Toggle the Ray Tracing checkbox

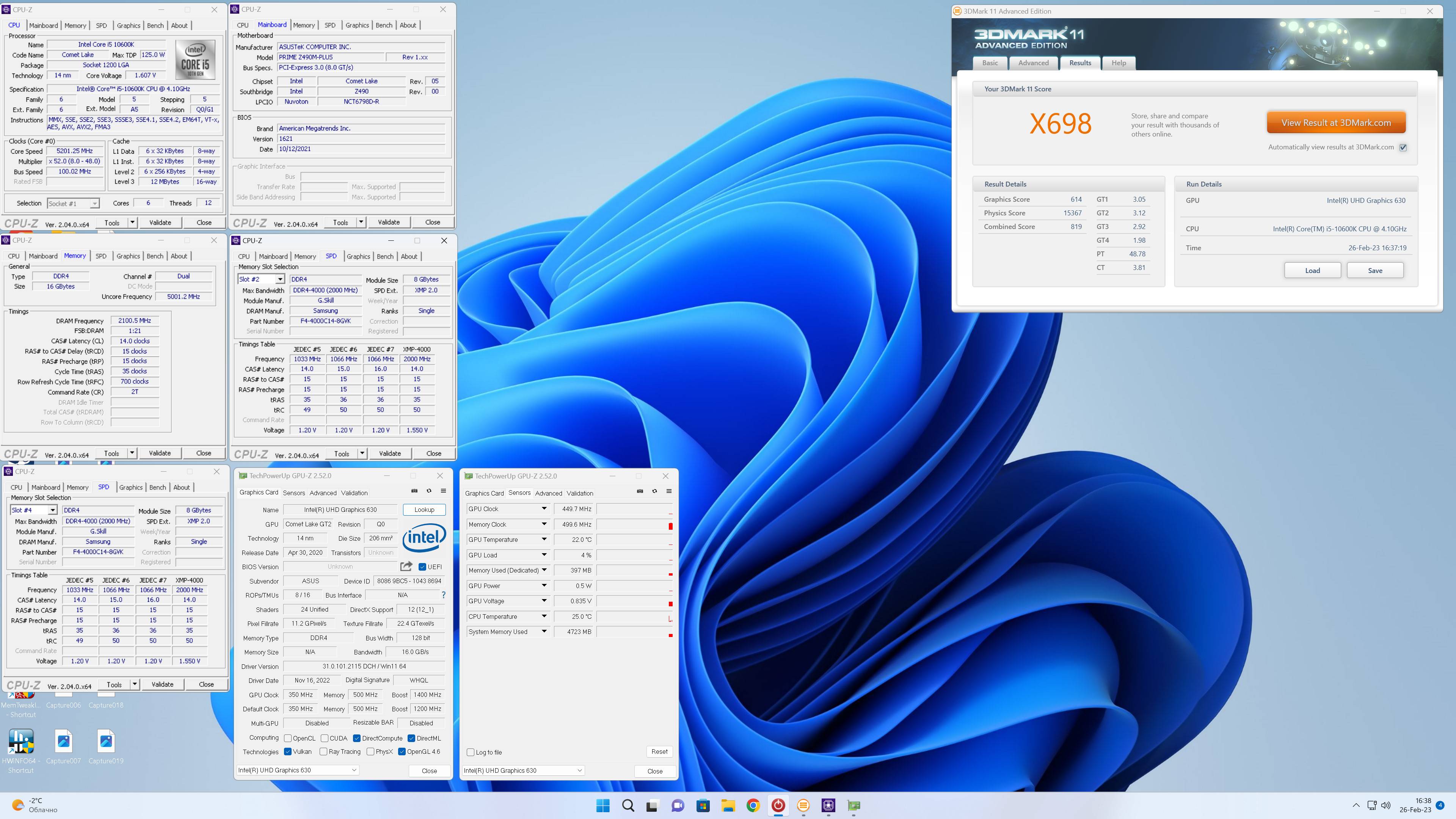coord(323,751)
